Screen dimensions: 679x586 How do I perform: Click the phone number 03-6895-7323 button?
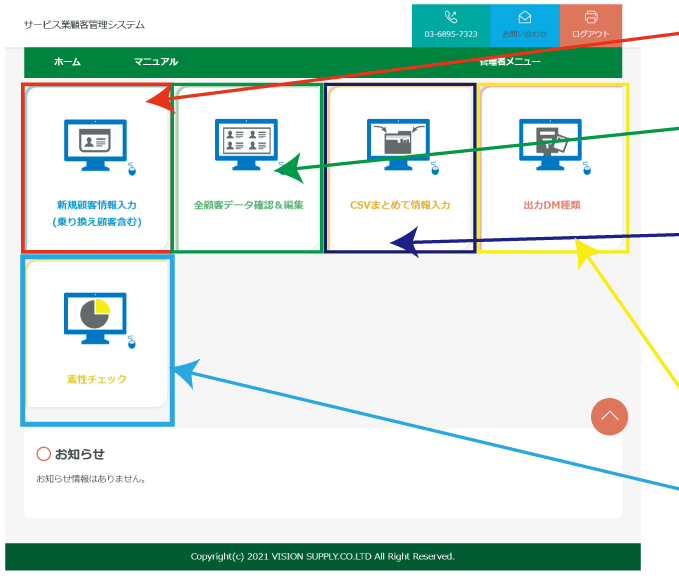pyautogui.click(x=451, y=26)
